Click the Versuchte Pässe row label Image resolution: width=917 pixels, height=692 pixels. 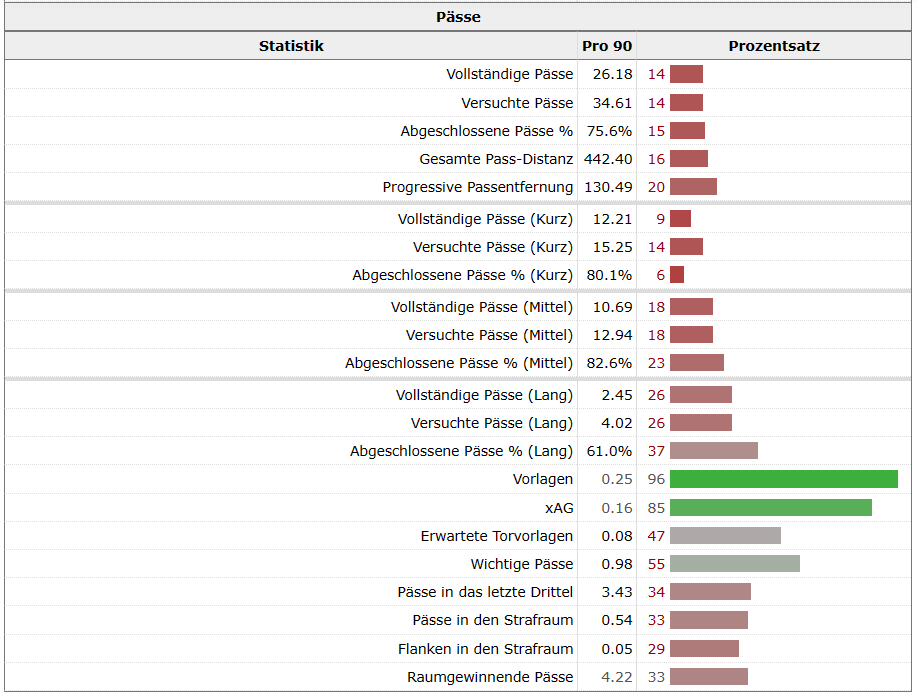(517, 103)
